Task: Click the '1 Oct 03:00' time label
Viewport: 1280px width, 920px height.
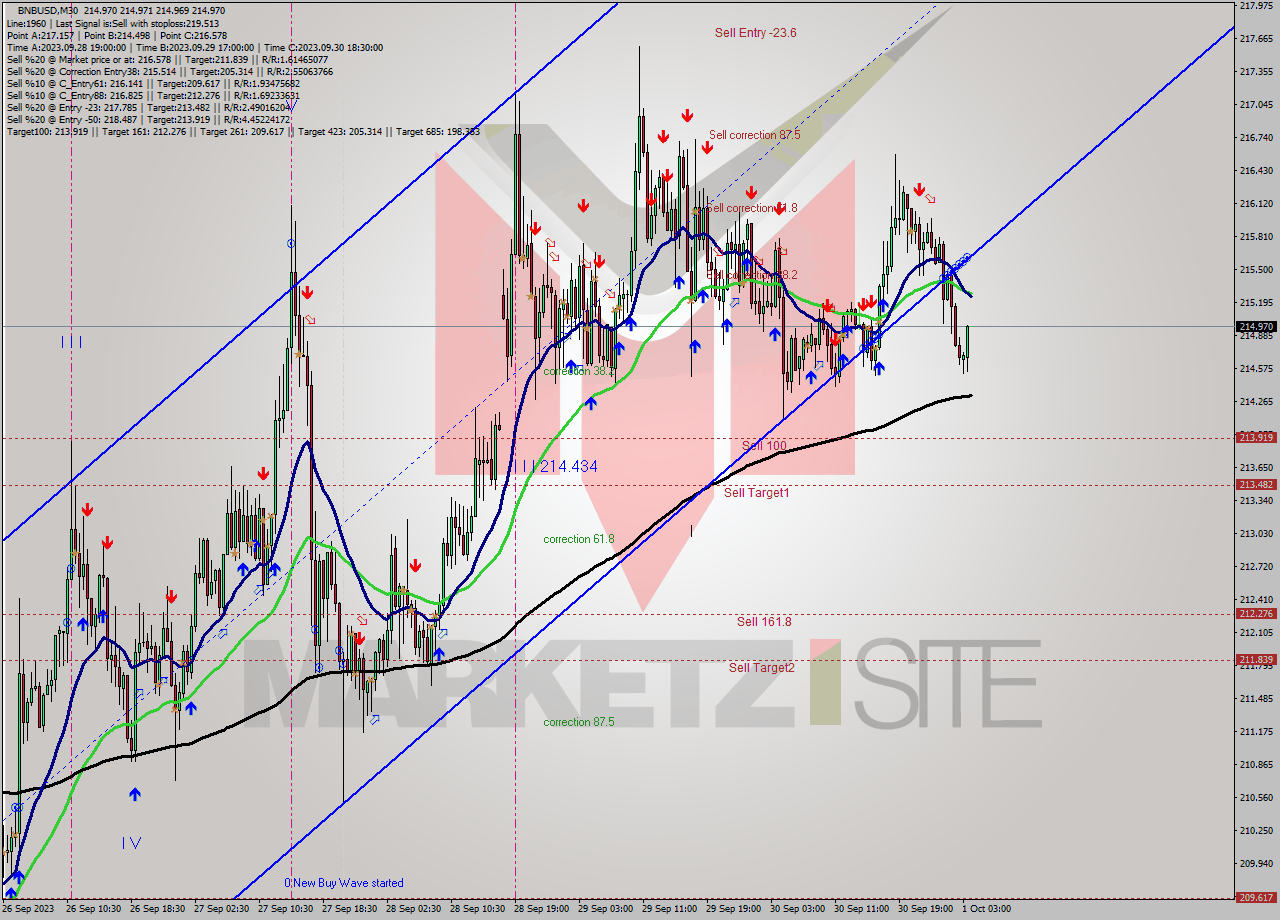Action: [986, 909]
